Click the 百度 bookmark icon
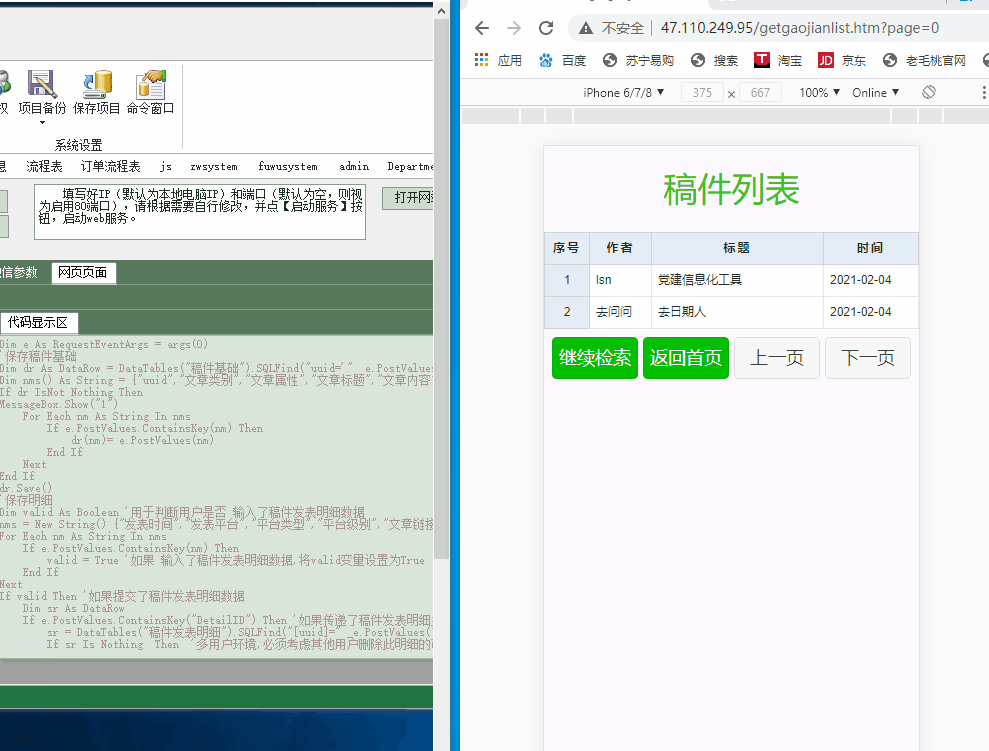The image size is (989, 751). coord(548,60)
